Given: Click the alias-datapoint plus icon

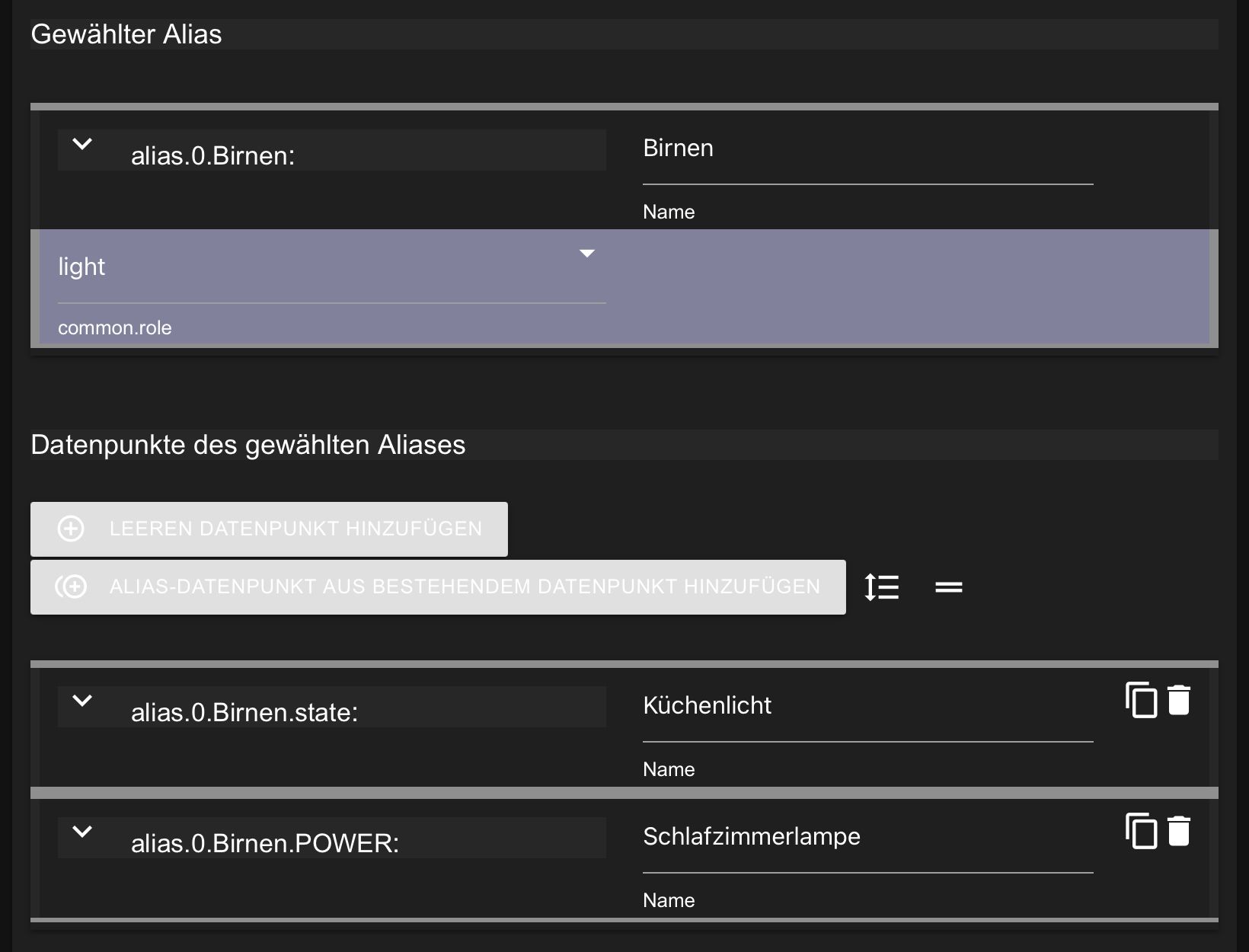Looking at the screenshot, I should tap(71, 586).
